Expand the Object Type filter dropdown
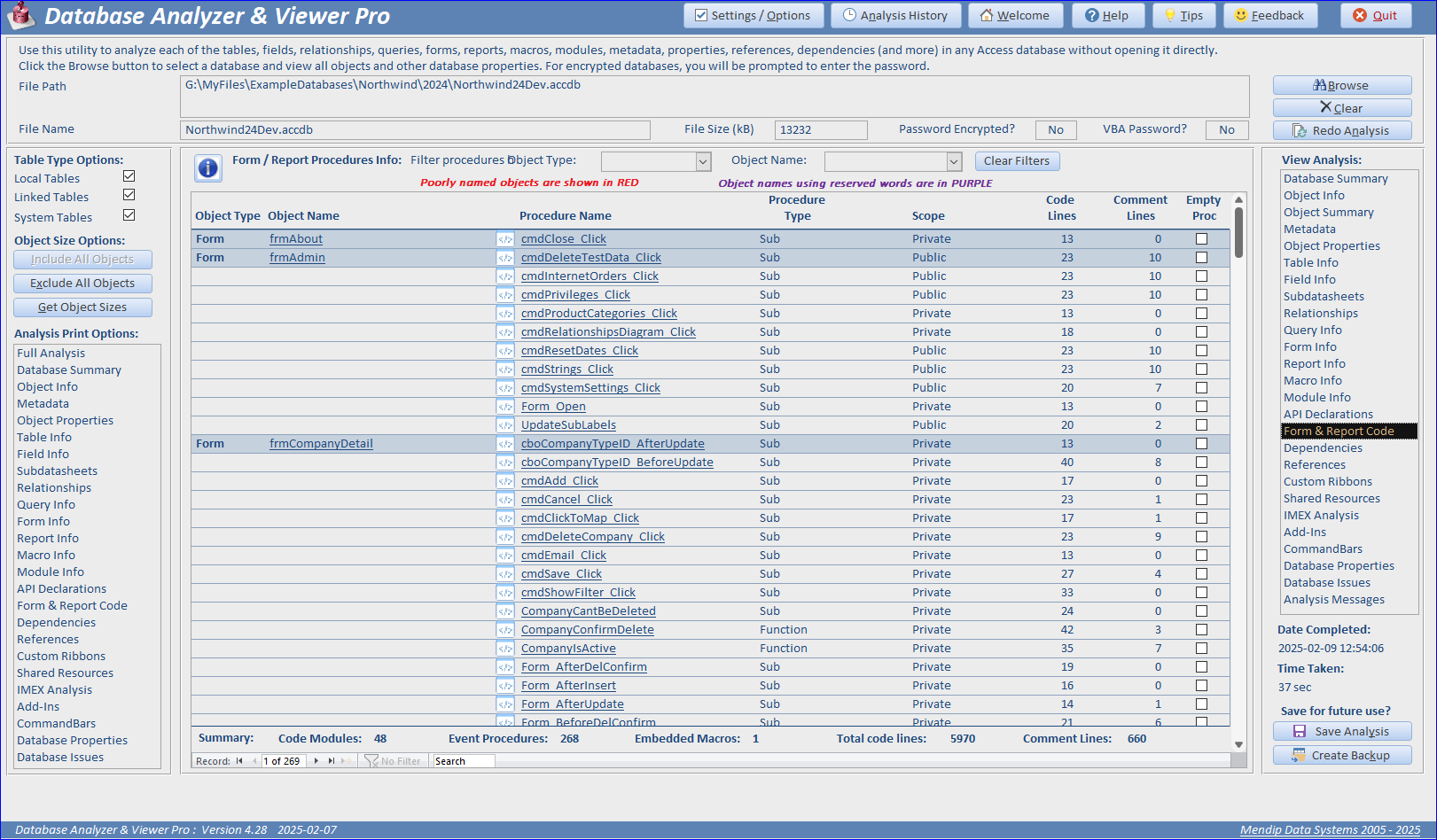Viewport: 1437px width, 840px height. (703, 161)
